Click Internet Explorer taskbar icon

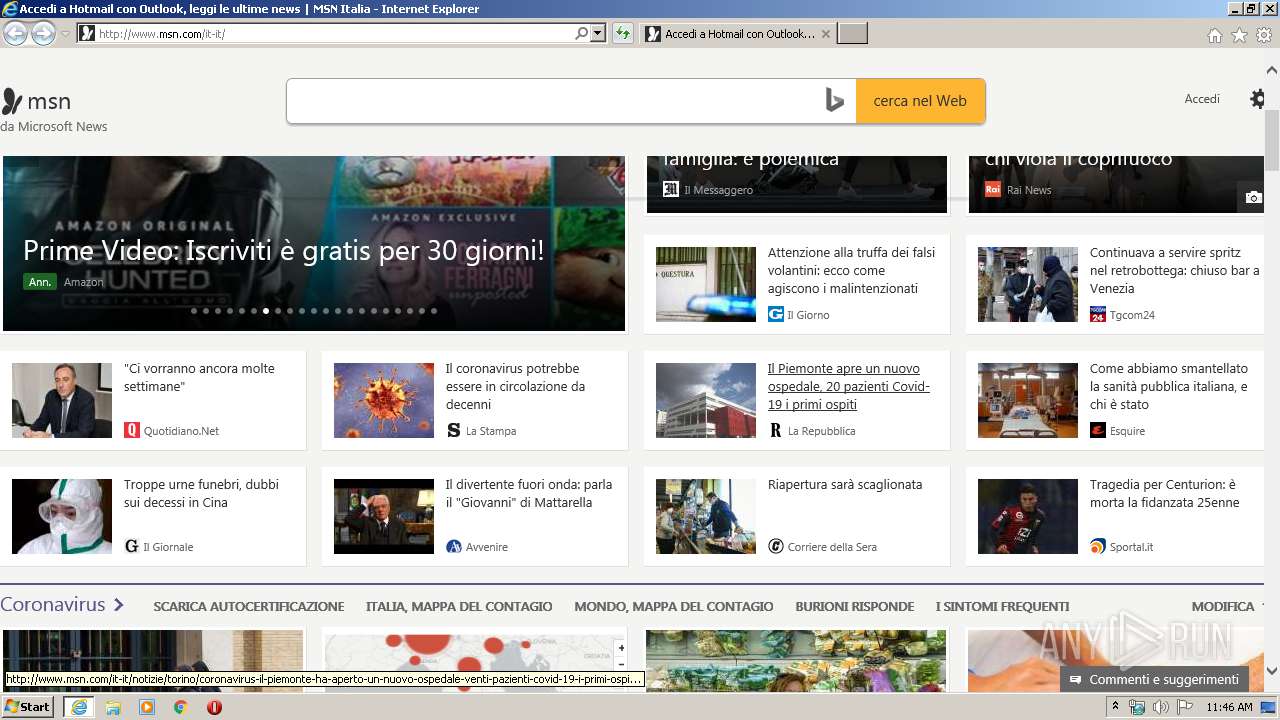coord(79,707)
